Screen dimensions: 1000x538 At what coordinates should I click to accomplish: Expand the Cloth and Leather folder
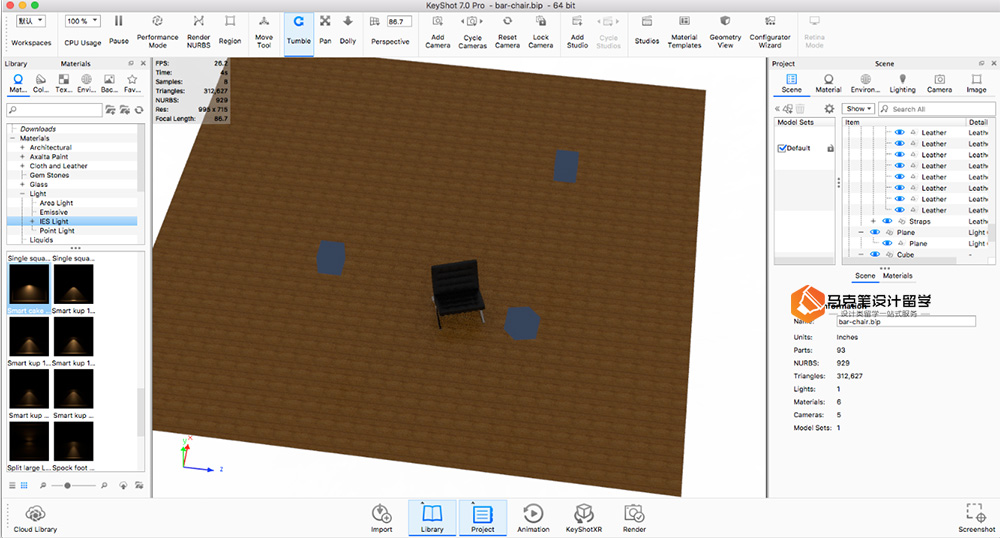(22, 166)
